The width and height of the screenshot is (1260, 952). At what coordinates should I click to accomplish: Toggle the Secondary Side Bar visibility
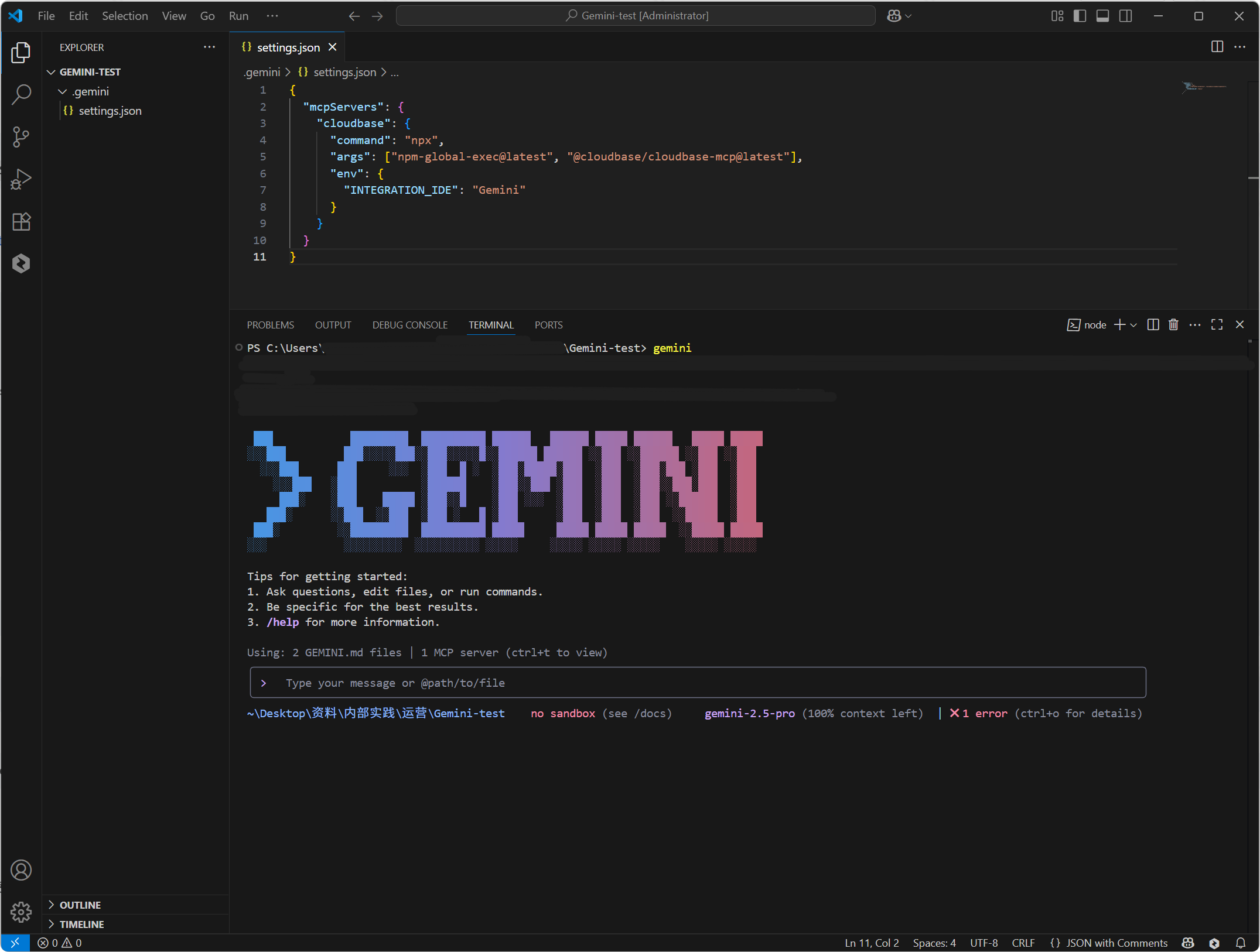[1126, 16]
